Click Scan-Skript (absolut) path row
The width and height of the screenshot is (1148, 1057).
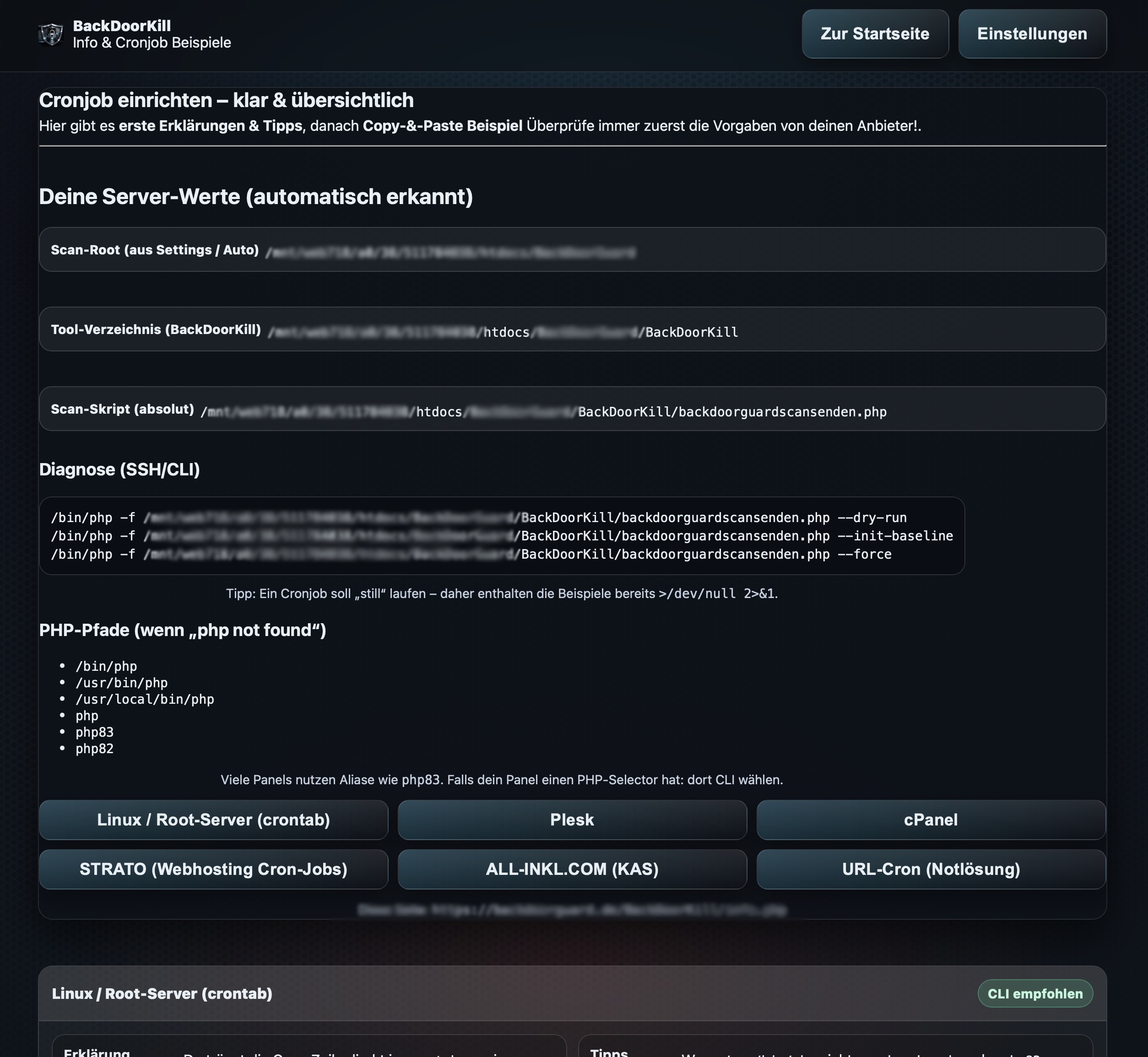click(542, 411)
